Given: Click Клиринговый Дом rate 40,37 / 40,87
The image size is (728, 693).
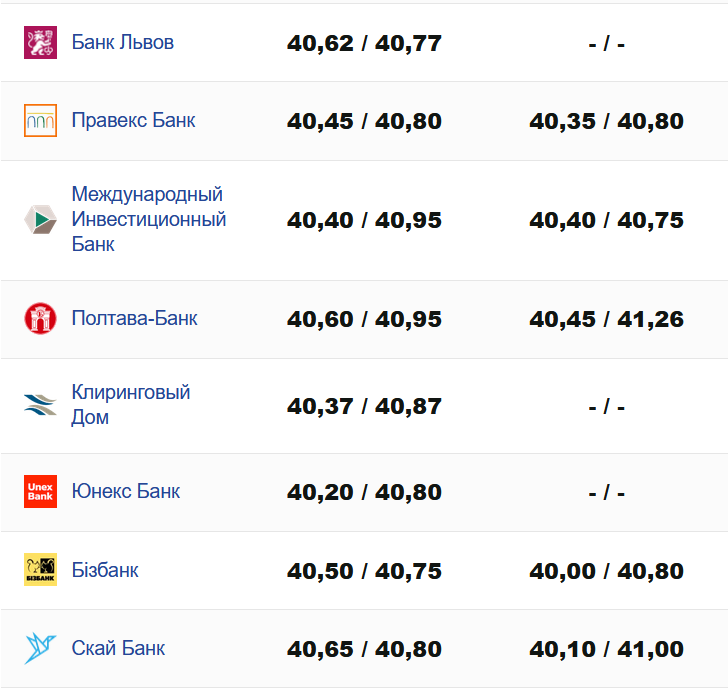Looking at the screenshot, I should [x=364, y=407].
